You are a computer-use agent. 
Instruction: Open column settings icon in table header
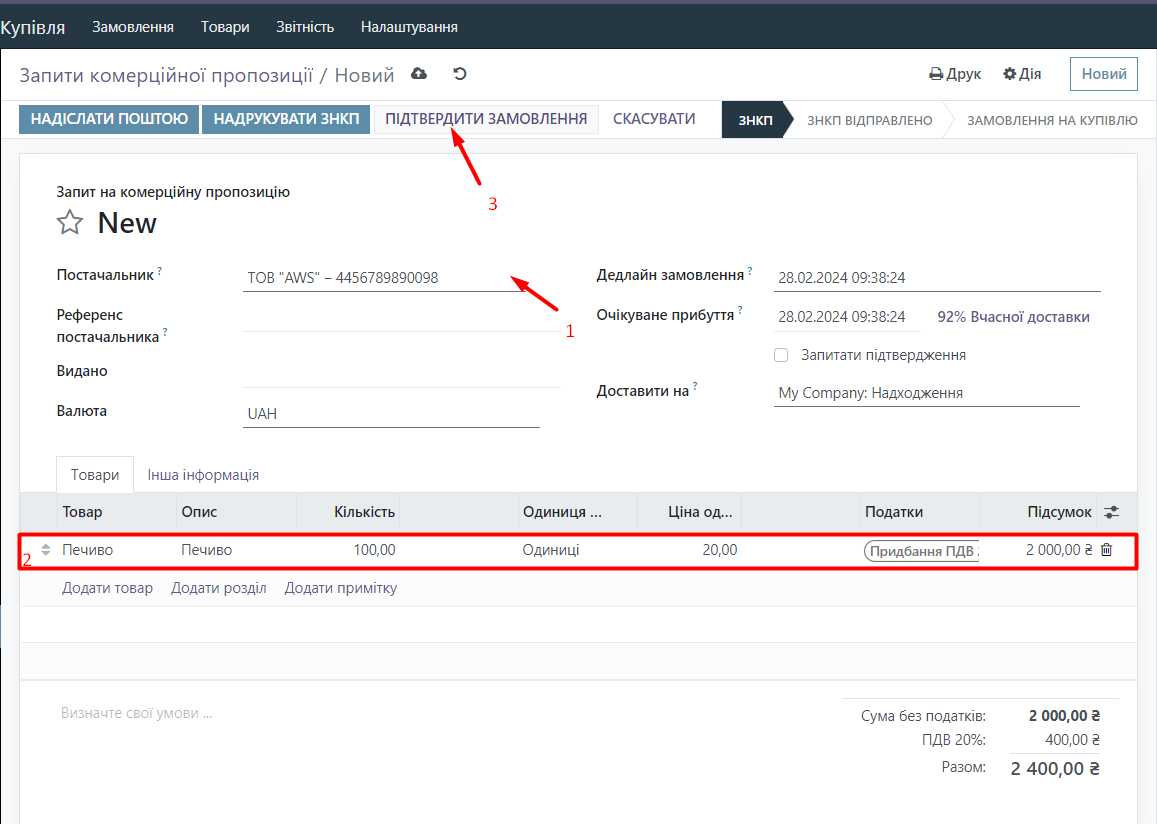tap(1112, 512)
